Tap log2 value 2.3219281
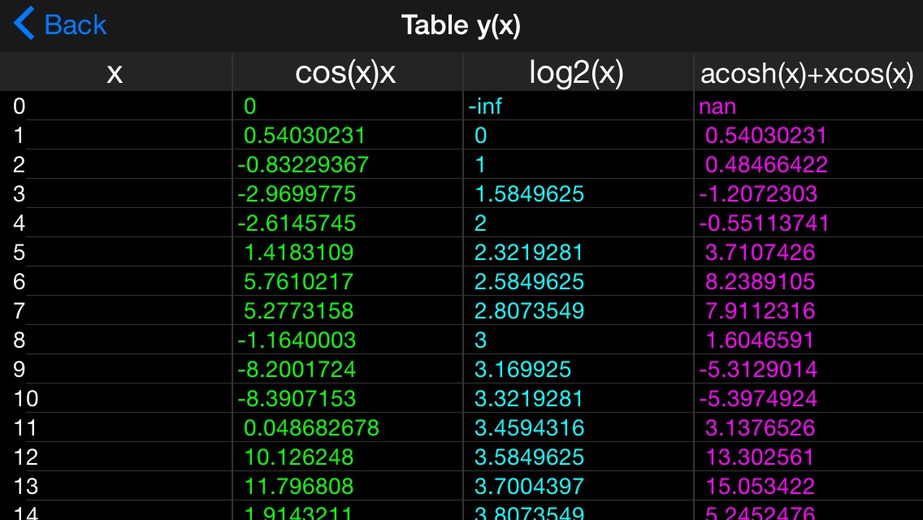This screenshot has width=923, height=520. point(529,252)
